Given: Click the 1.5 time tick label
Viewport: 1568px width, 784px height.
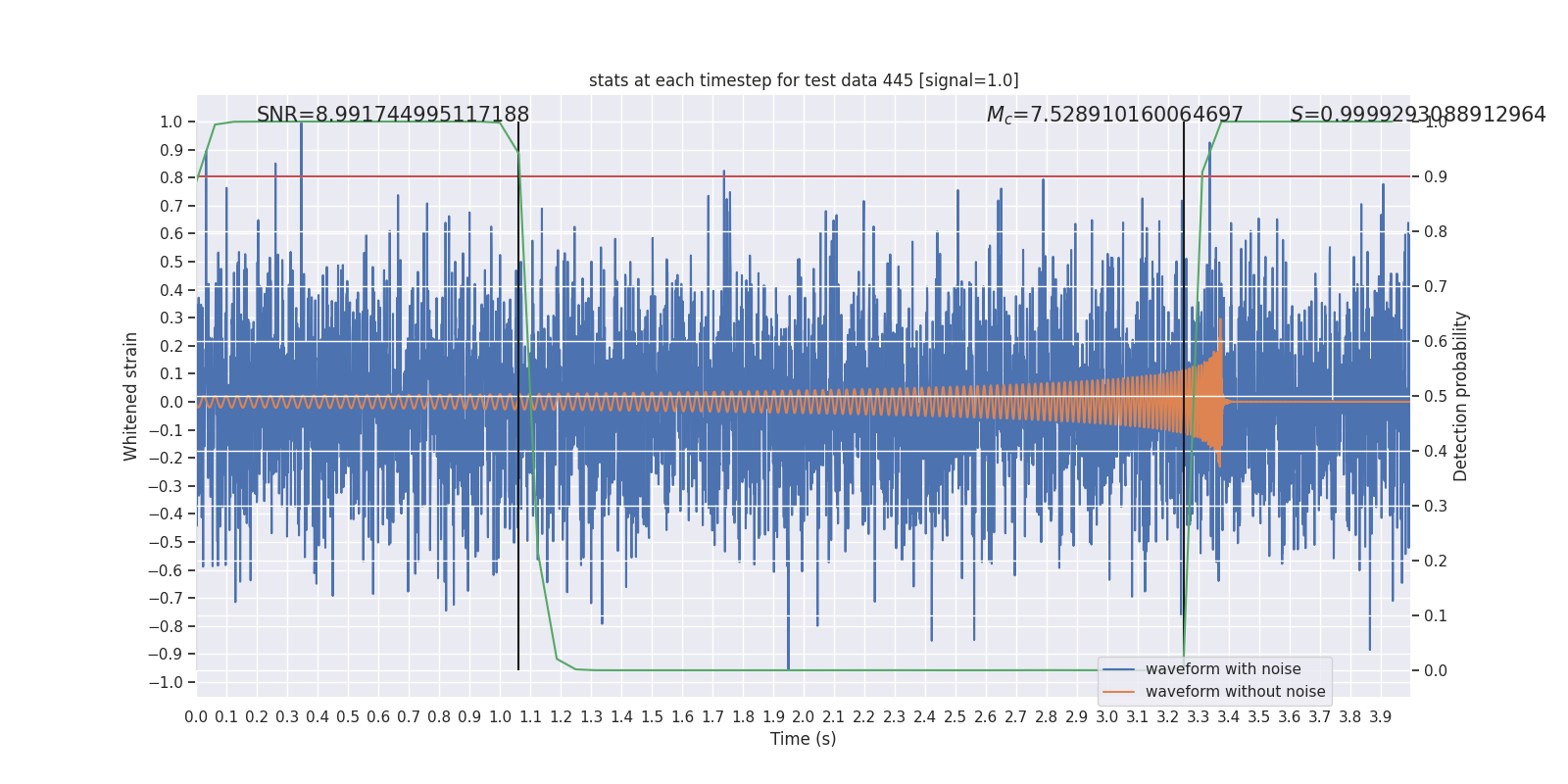Looking at the screenshot, I should click(652, 716).
